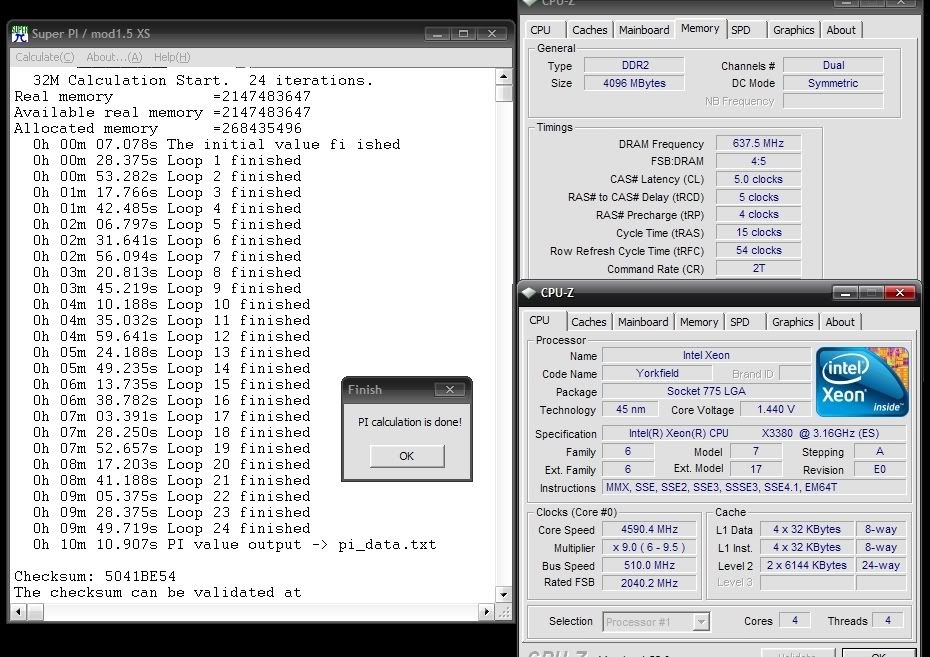Click the 2040.2 MHz rated FSB value
The image size is (930, 657).
[649, 583]
